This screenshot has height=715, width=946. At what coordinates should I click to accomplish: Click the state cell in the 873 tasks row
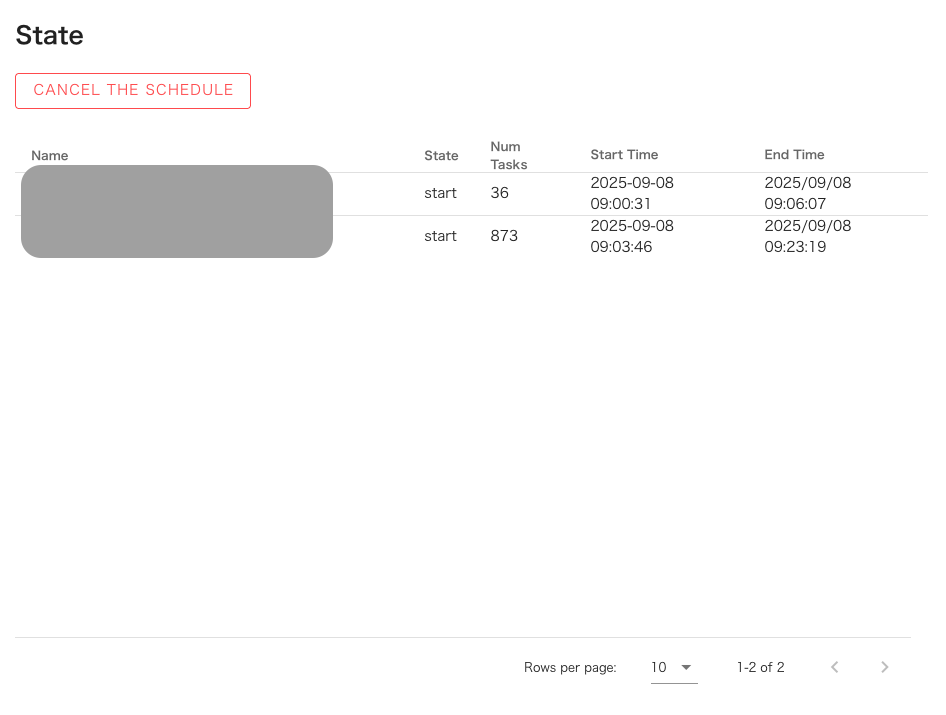coord(440,236)
